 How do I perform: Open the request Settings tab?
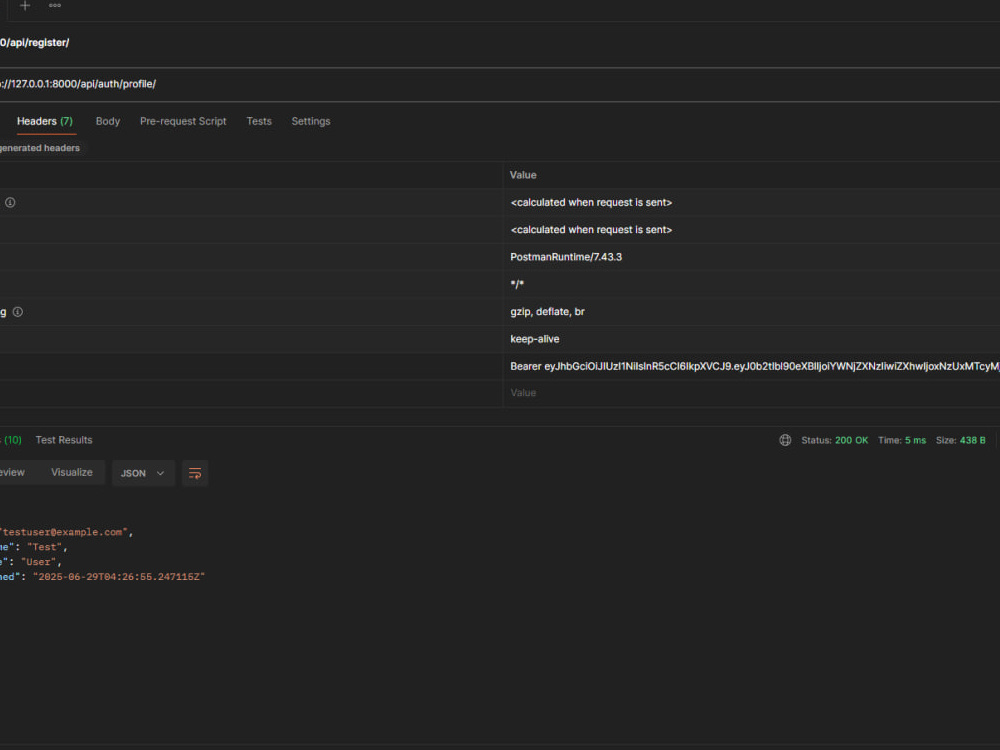point(311,121)
